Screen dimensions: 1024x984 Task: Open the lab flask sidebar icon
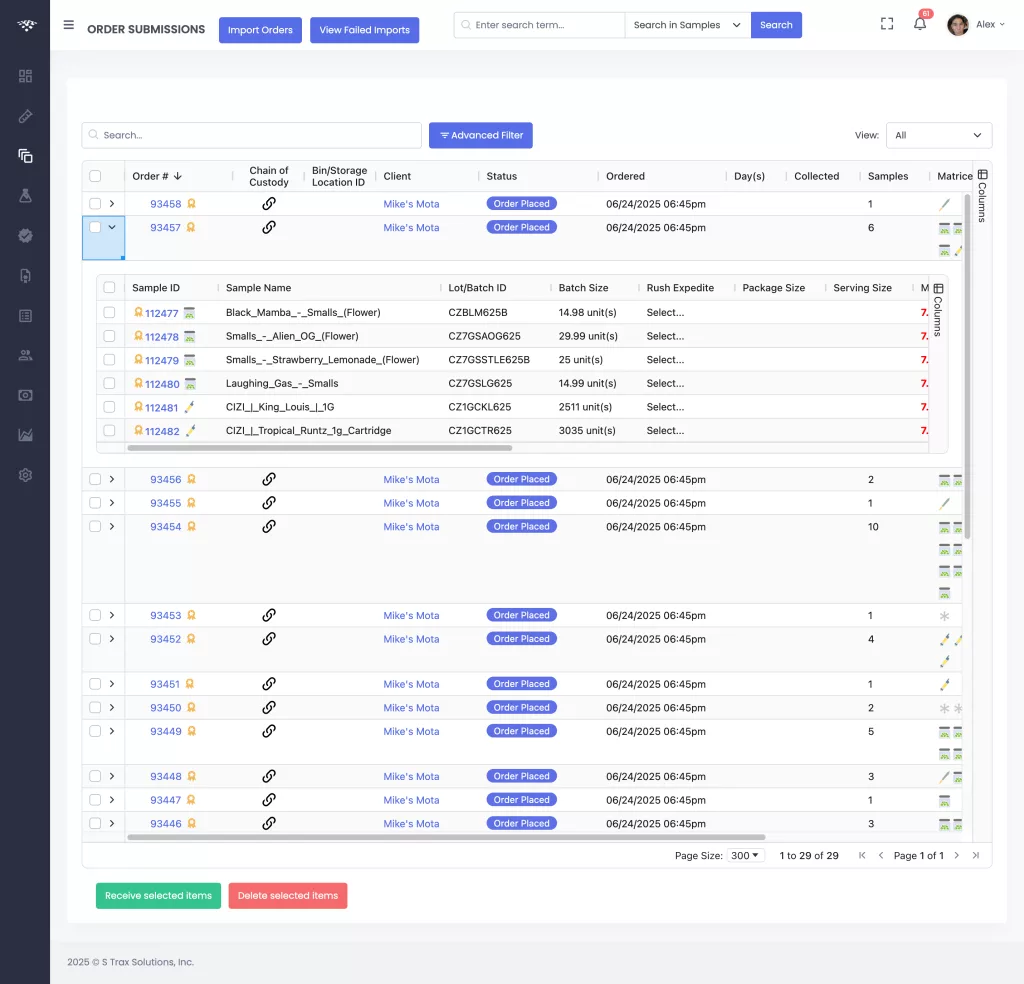25,196
